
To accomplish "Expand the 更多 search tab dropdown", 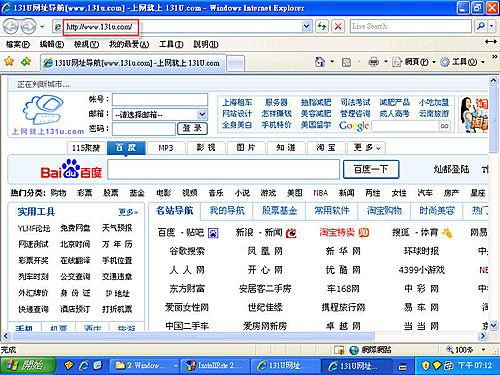I will [366, 148].
